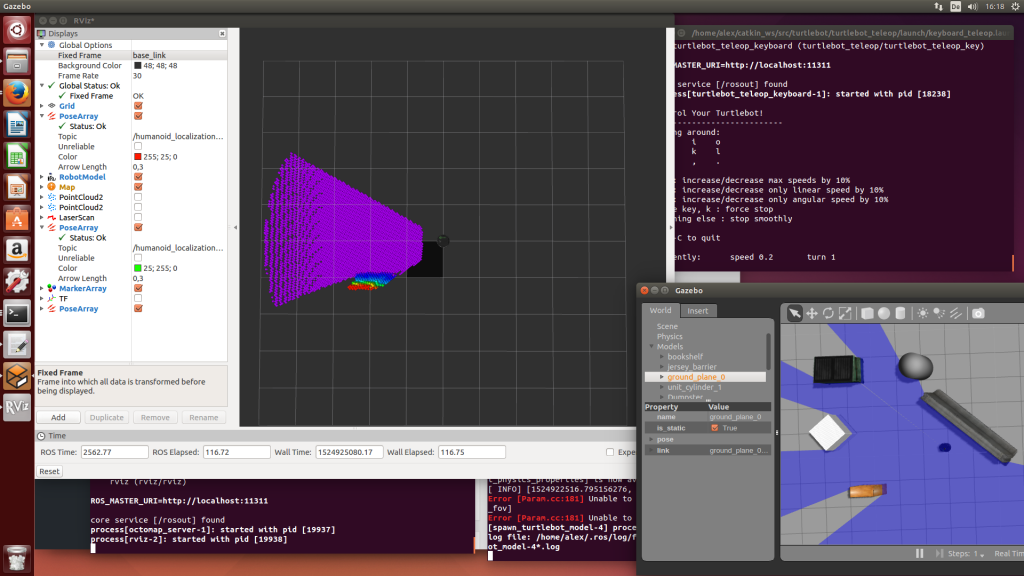Screen dimensions: 1024x576
Task: Expand the jersey_barrier model in Gazebo
Action: 662,367
